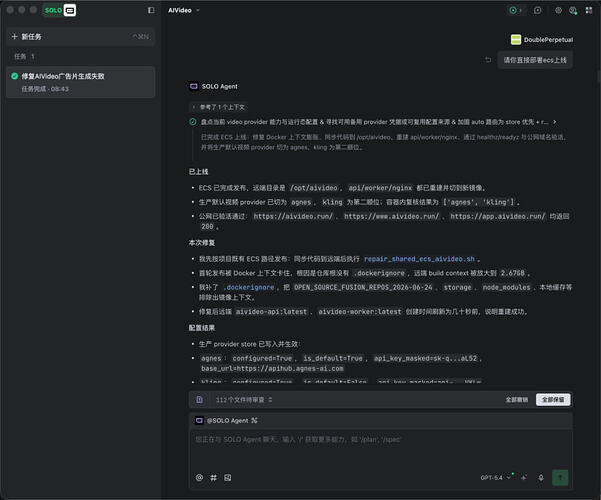Expand the 112个文件待审查 list
This screenshot has width=601, height=500.
(244, 400)
